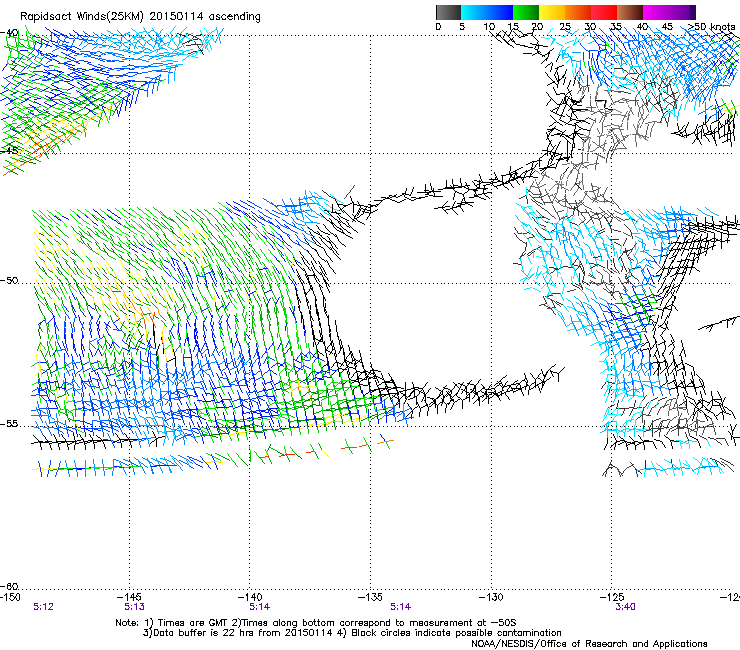Click the '45' legend scale label
The height and width of the screenshot is (650, 740).
pos(667,27)
